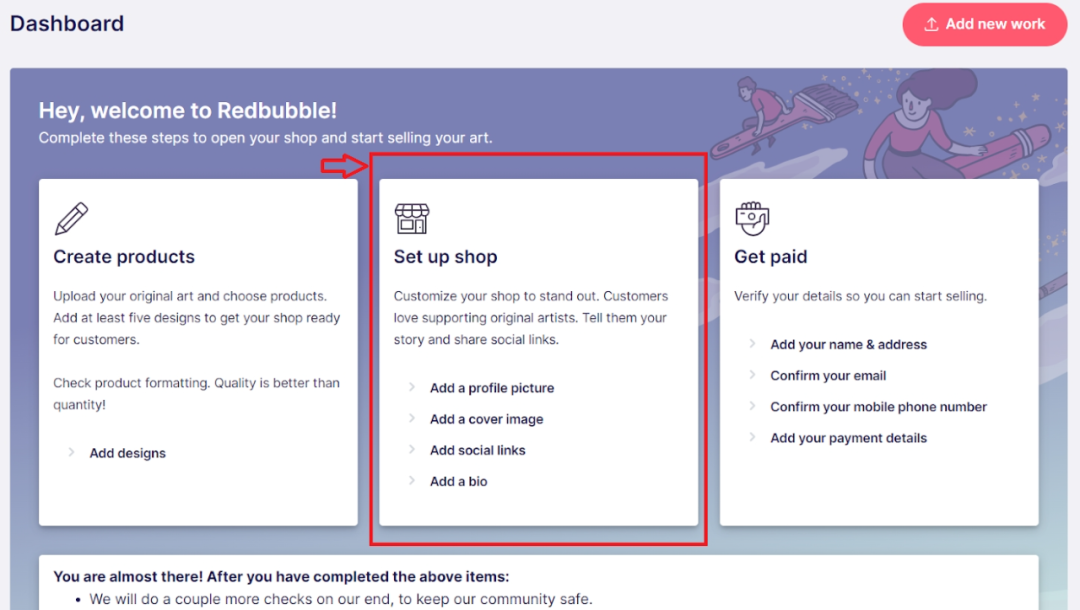Click chevron next to Add social links
Image resolution: width=1080 pixels, height=610 pixels.
point(411,449)
